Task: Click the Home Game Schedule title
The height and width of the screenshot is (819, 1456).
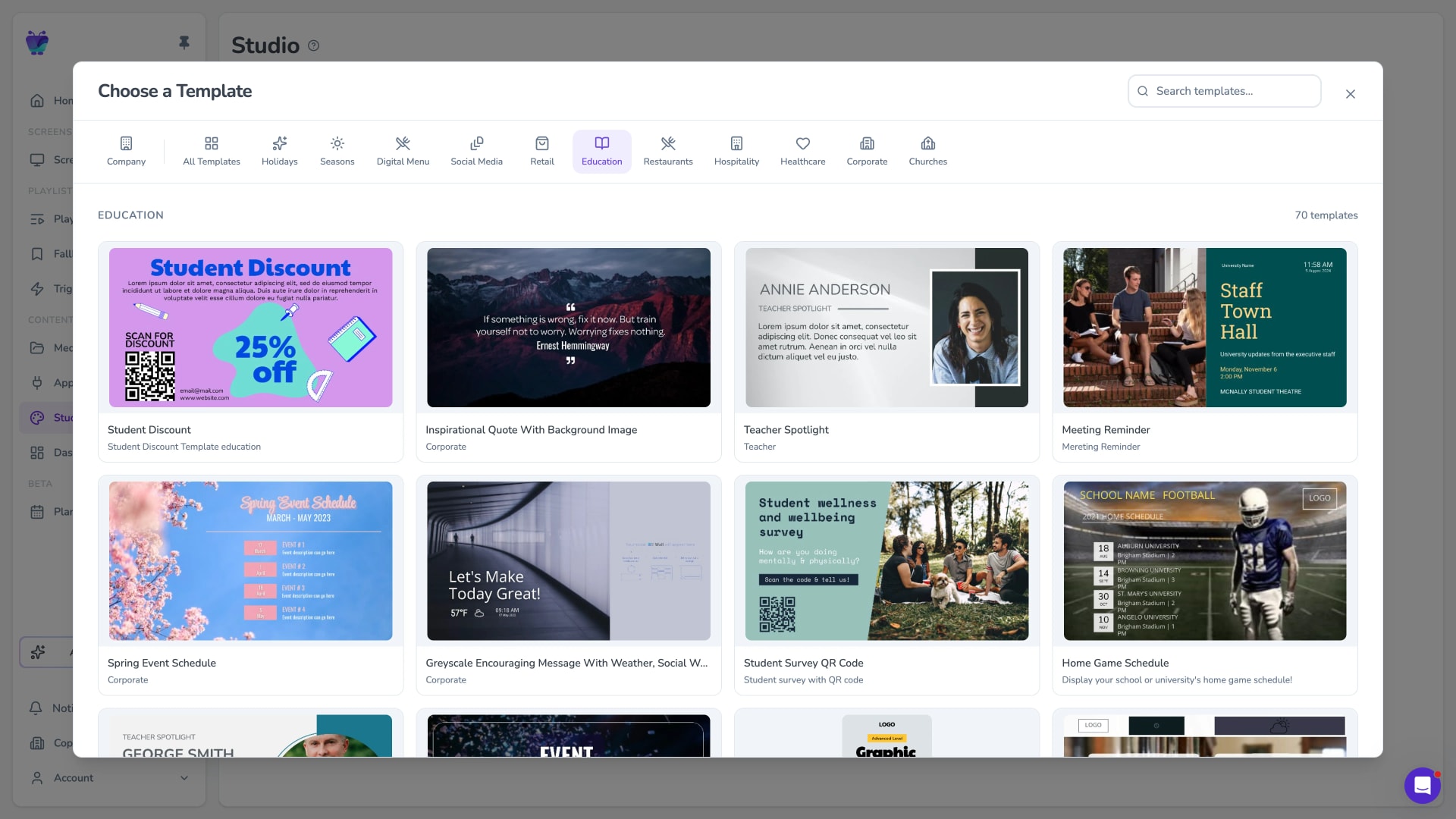Action: pos(1116,663)
